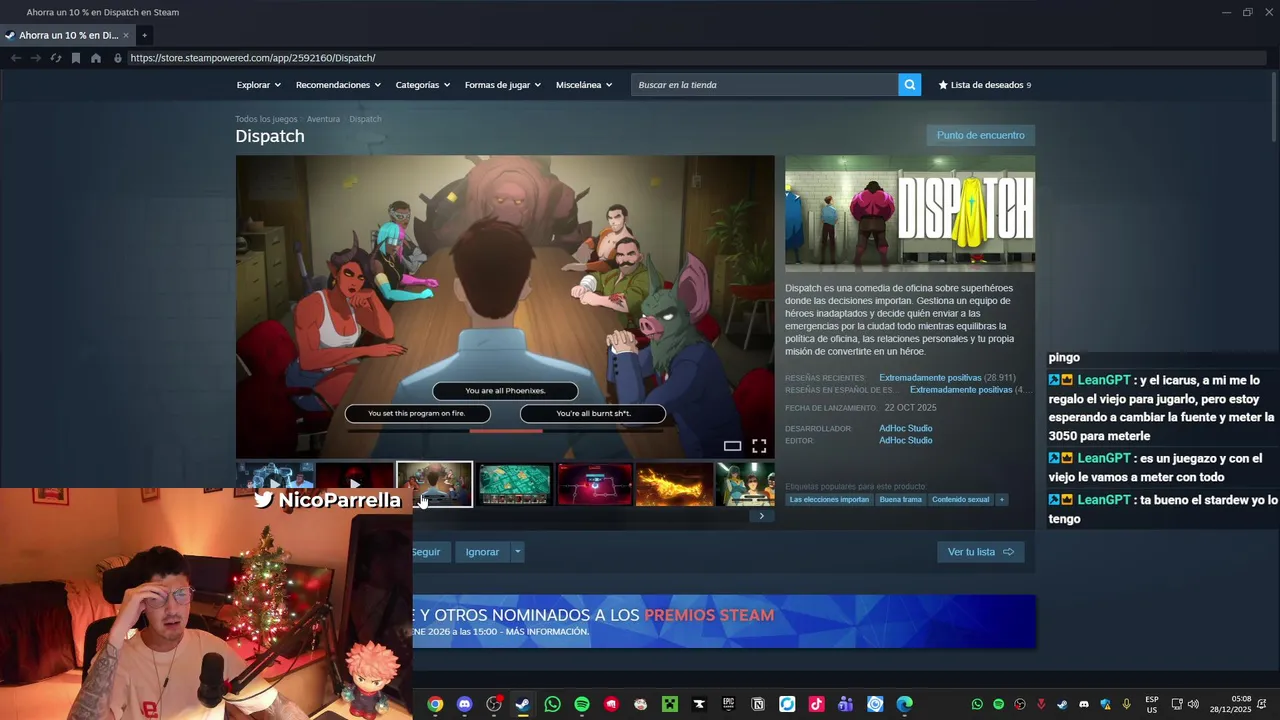
Task: Open Discord from the taskbar
Action: coord(464,704)
